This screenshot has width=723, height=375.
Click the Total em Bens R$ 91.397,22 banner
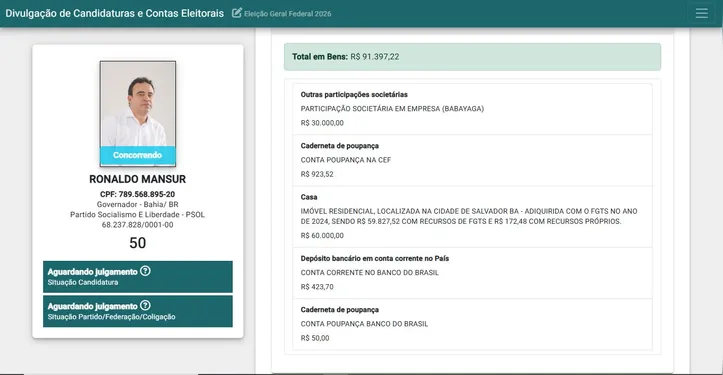[x=472, y=57]
